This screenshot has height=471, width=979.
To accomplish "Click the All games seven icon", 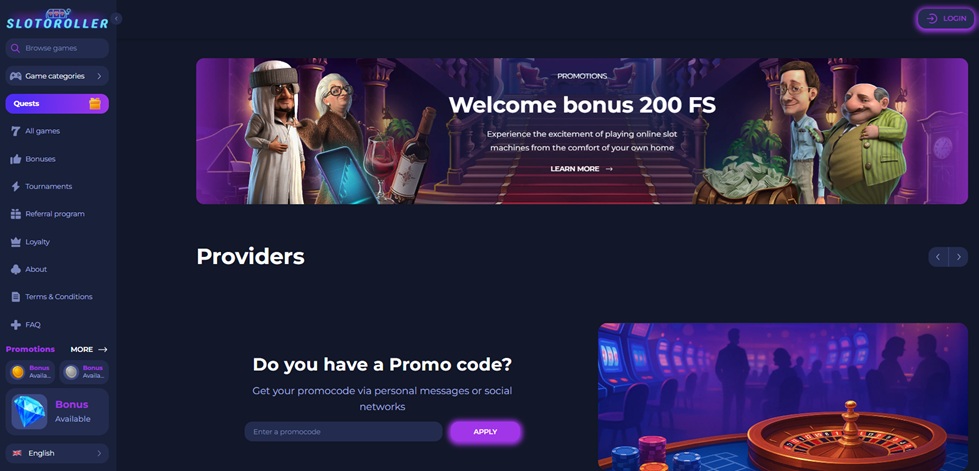I will pos(16,131).
